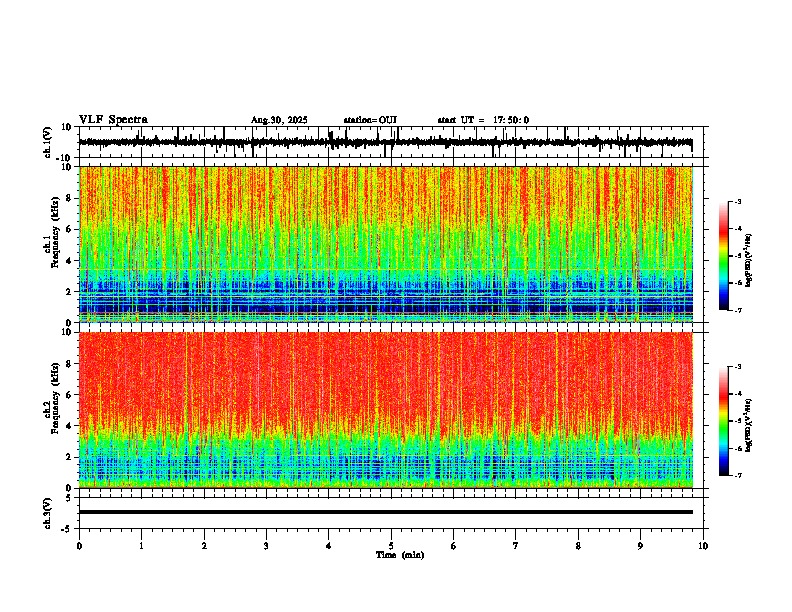
Task: Click time axis tick label "1"
Action: click(x=141, y=546)
